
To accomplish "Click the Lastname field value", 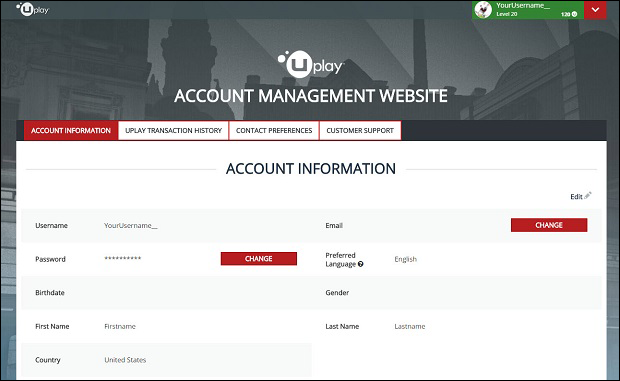I will tap(410, 326).
